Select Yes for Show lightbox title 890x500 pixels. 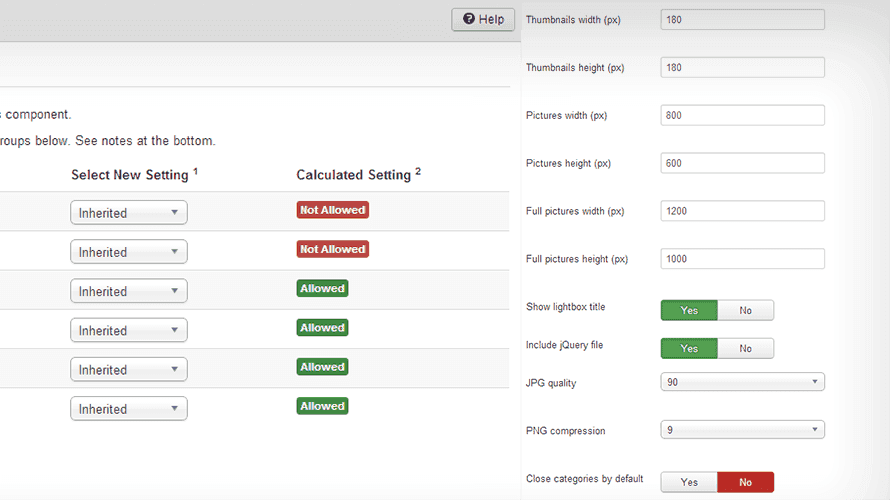coord(689,311)
